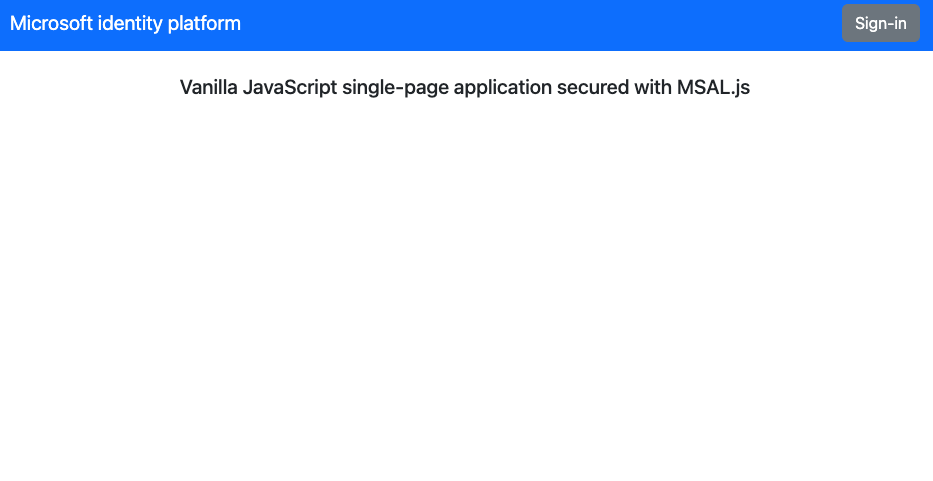Click the MSAL.js application heading text

[x=464, y=87]
